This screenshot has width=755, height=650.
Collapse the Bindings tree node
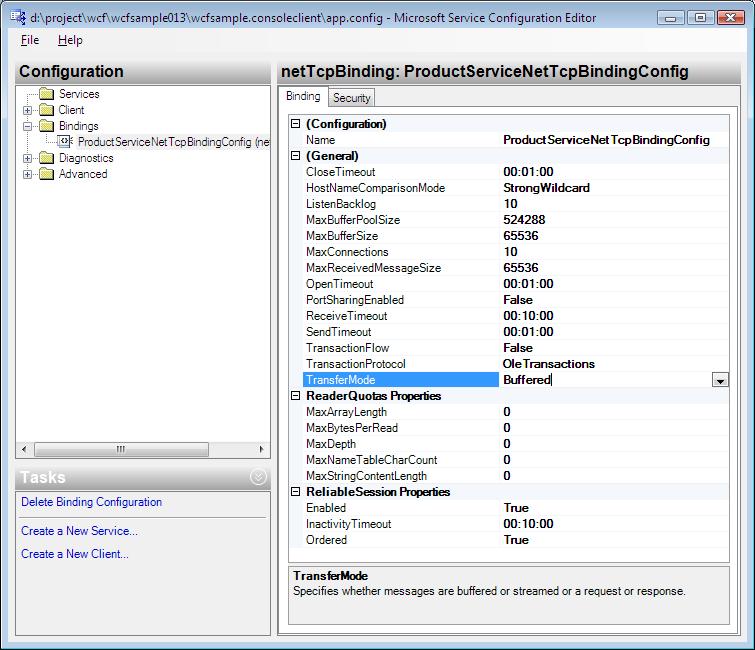[27, 126]
